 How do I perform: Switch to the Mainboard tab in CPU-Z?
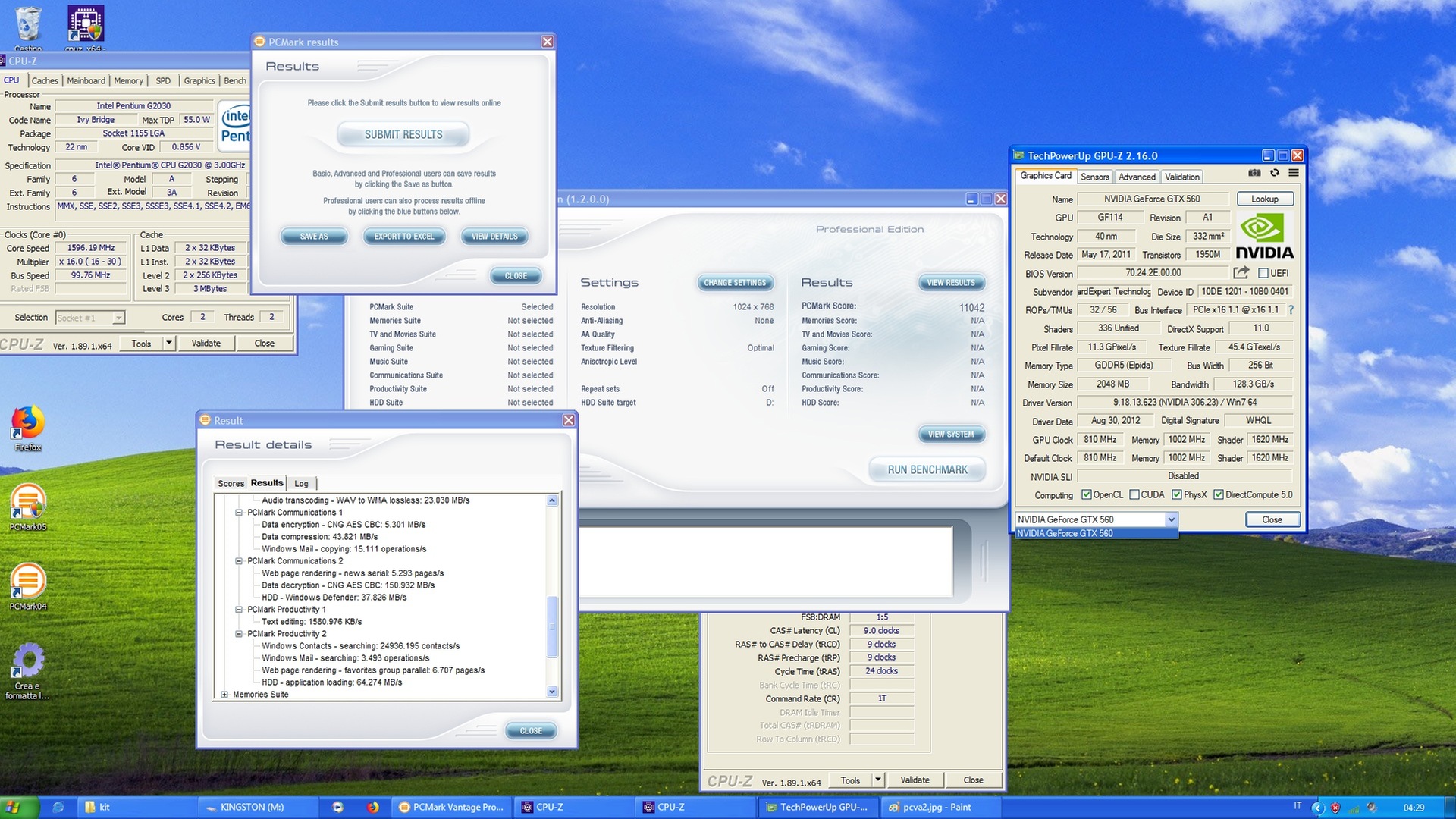pyautogui.click(x=86, y=80)
